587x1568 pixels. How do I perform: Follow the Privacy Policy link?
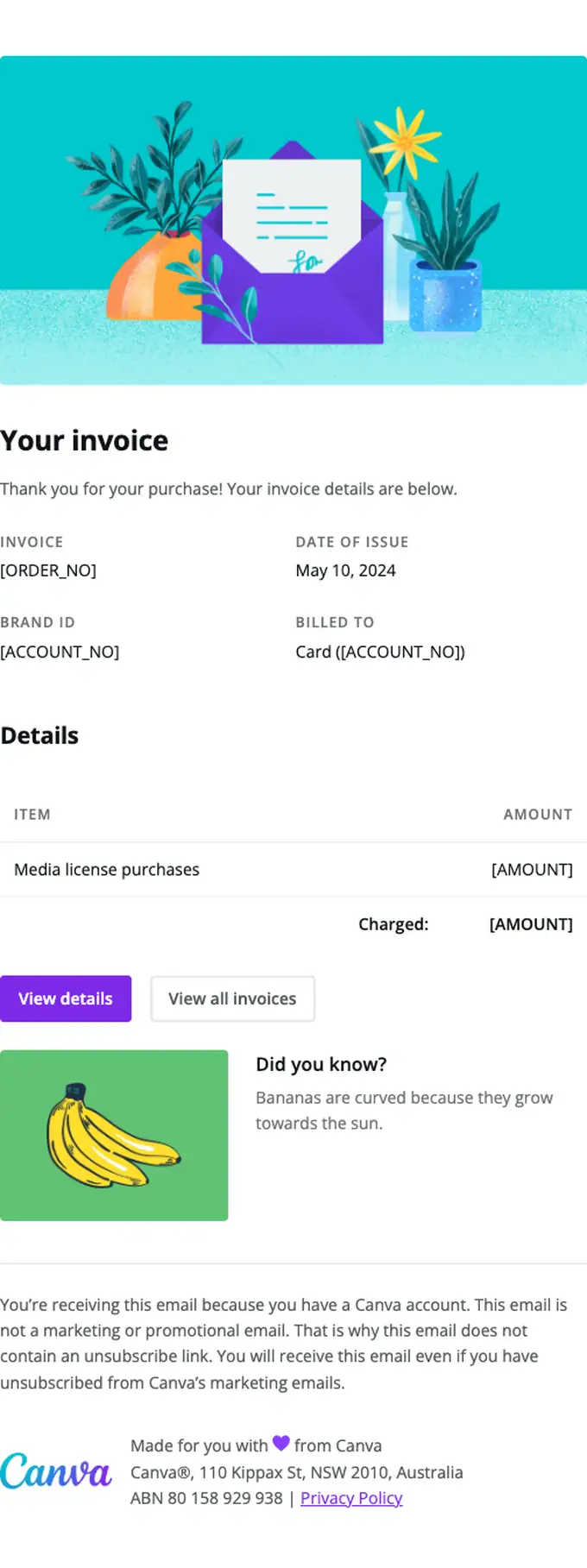pyautogui.click(x=351, y=1498)
